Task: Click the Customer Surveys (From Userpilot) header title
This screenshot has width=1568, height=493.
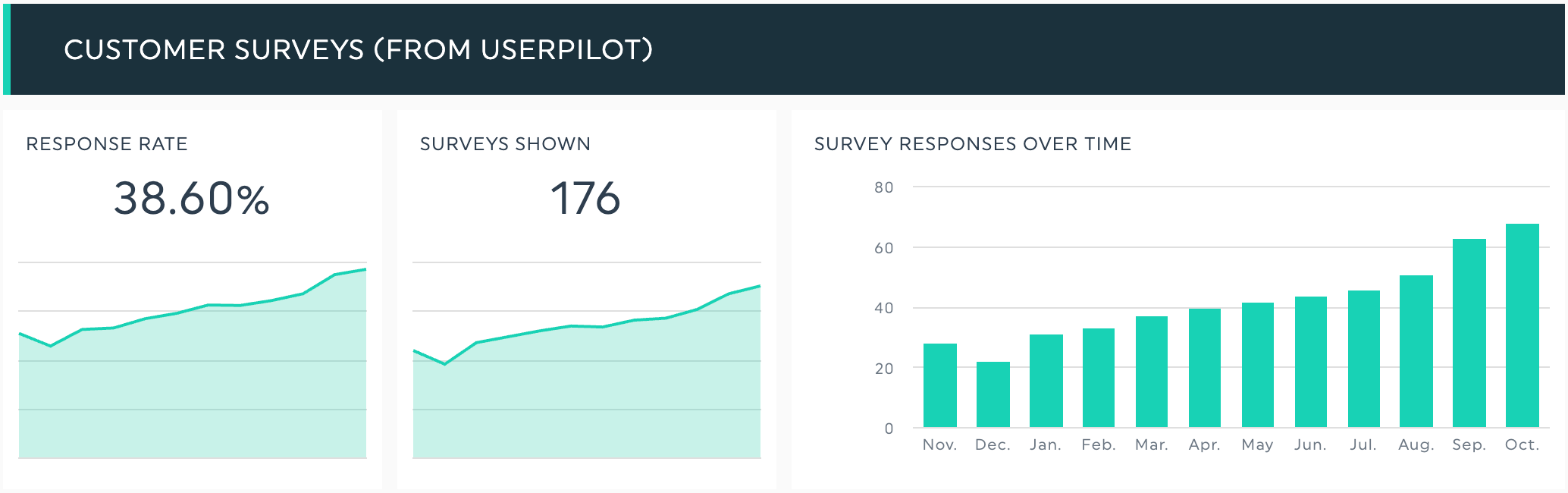Action: point(358,49)
